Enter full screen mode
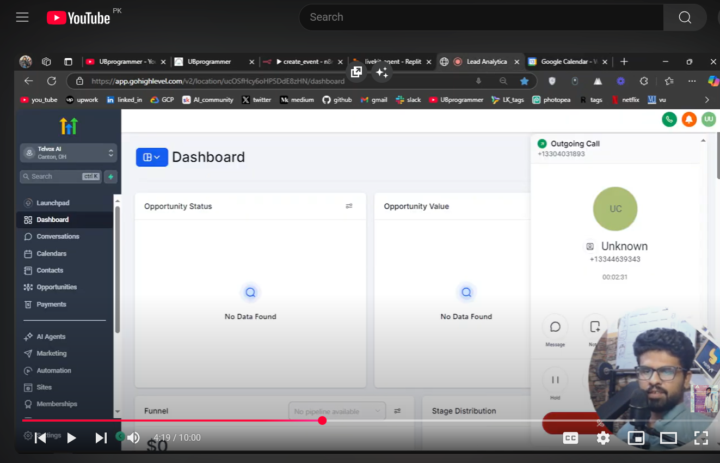Image resolution: width=720 pixels, height=463 pixels. (x=701, y=438)
